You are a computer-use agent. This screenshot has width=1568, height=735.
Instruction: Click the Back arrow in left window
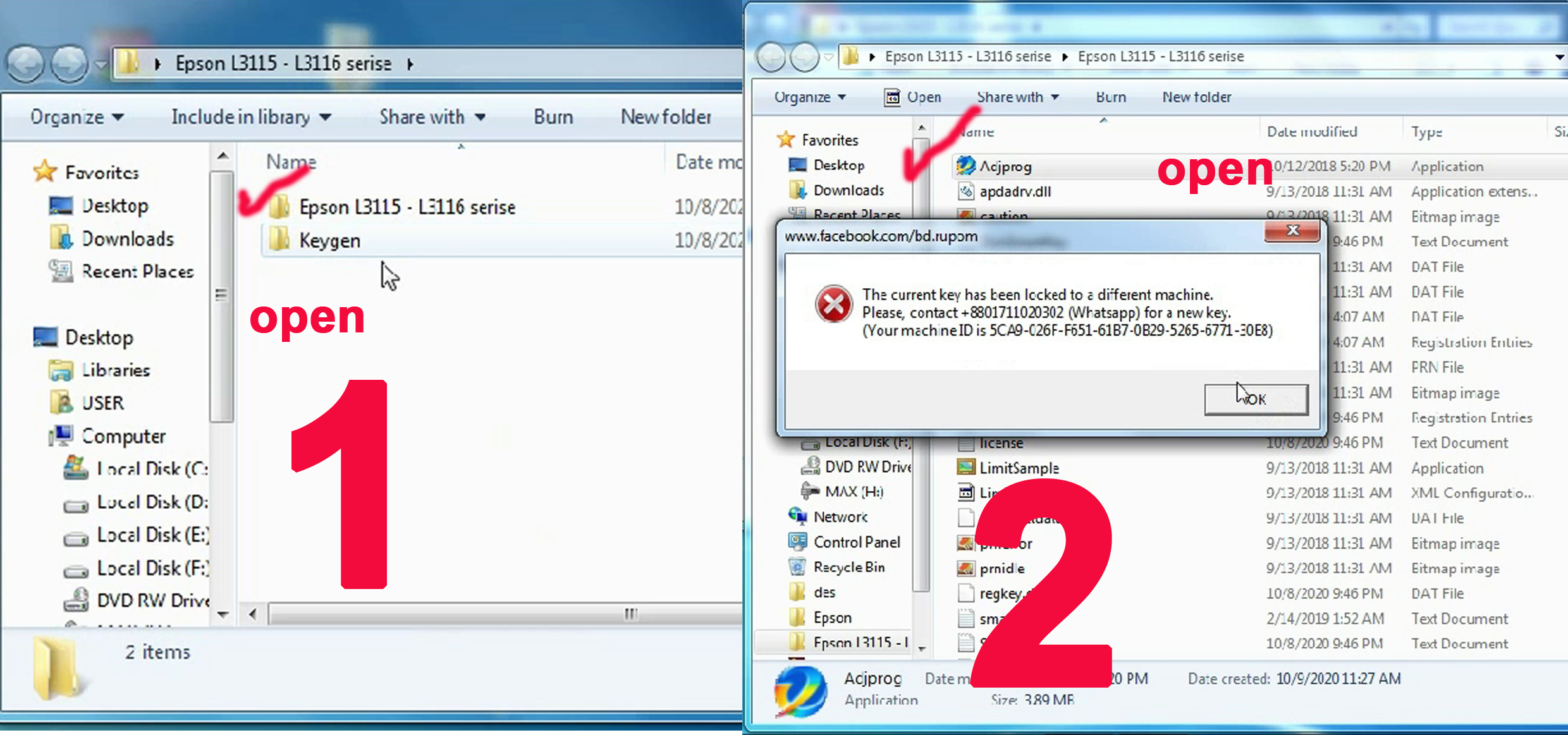point(25,64)
